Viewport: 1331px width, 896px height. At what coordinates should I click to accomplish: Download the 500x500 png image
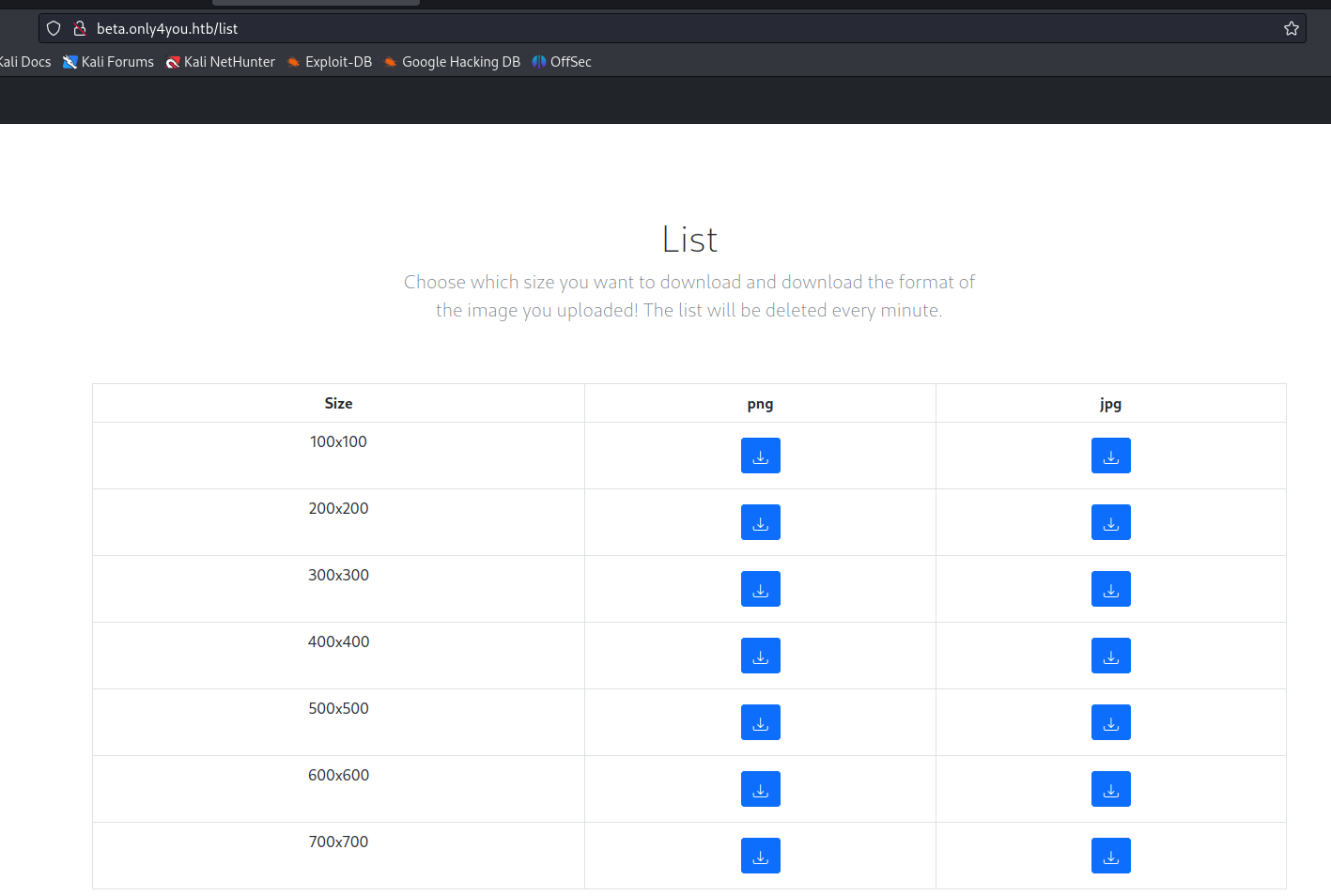760,722
